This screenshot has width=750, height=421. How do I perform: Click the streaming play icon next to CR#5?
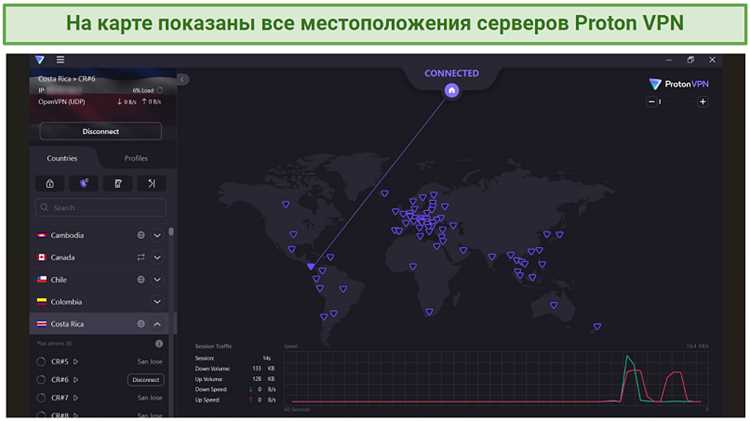coord(75,362)
